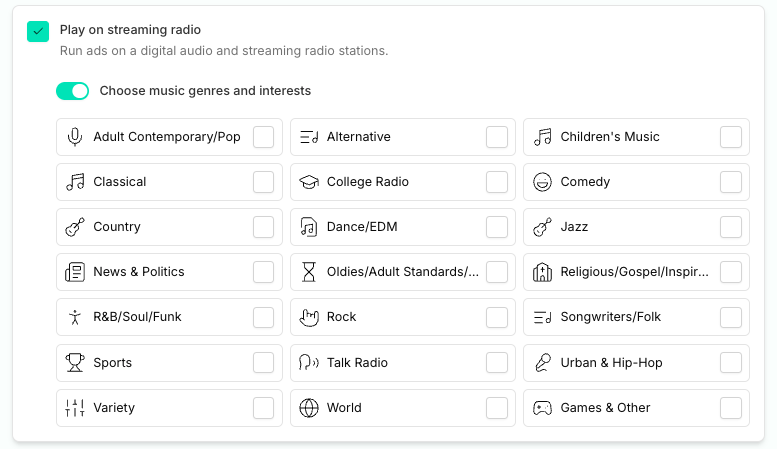777x449 pixels.
Task: Enable the Talk Radio checkbox
Action: [x=497, y=363]
